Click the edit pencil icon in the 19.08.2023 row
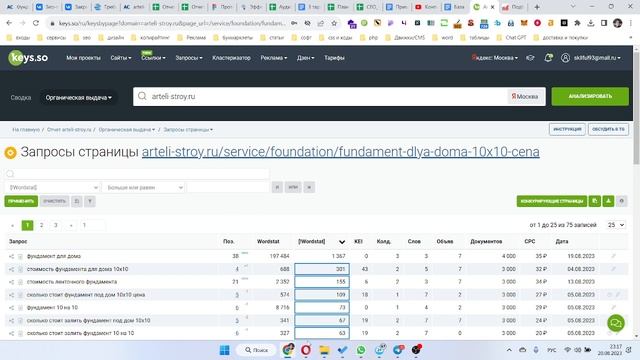This screenshot has width=640, height=360. point(613,256)
